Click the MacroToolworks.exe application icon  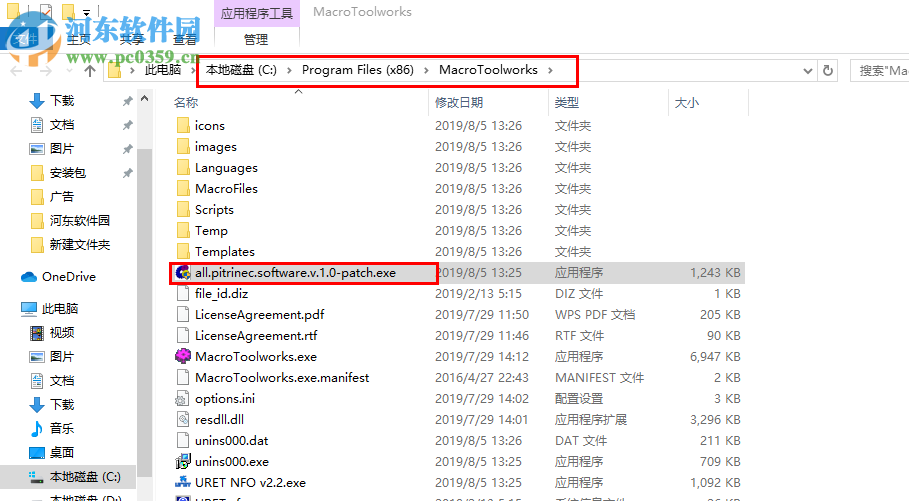pyautogui.click(x=183, y=356)
